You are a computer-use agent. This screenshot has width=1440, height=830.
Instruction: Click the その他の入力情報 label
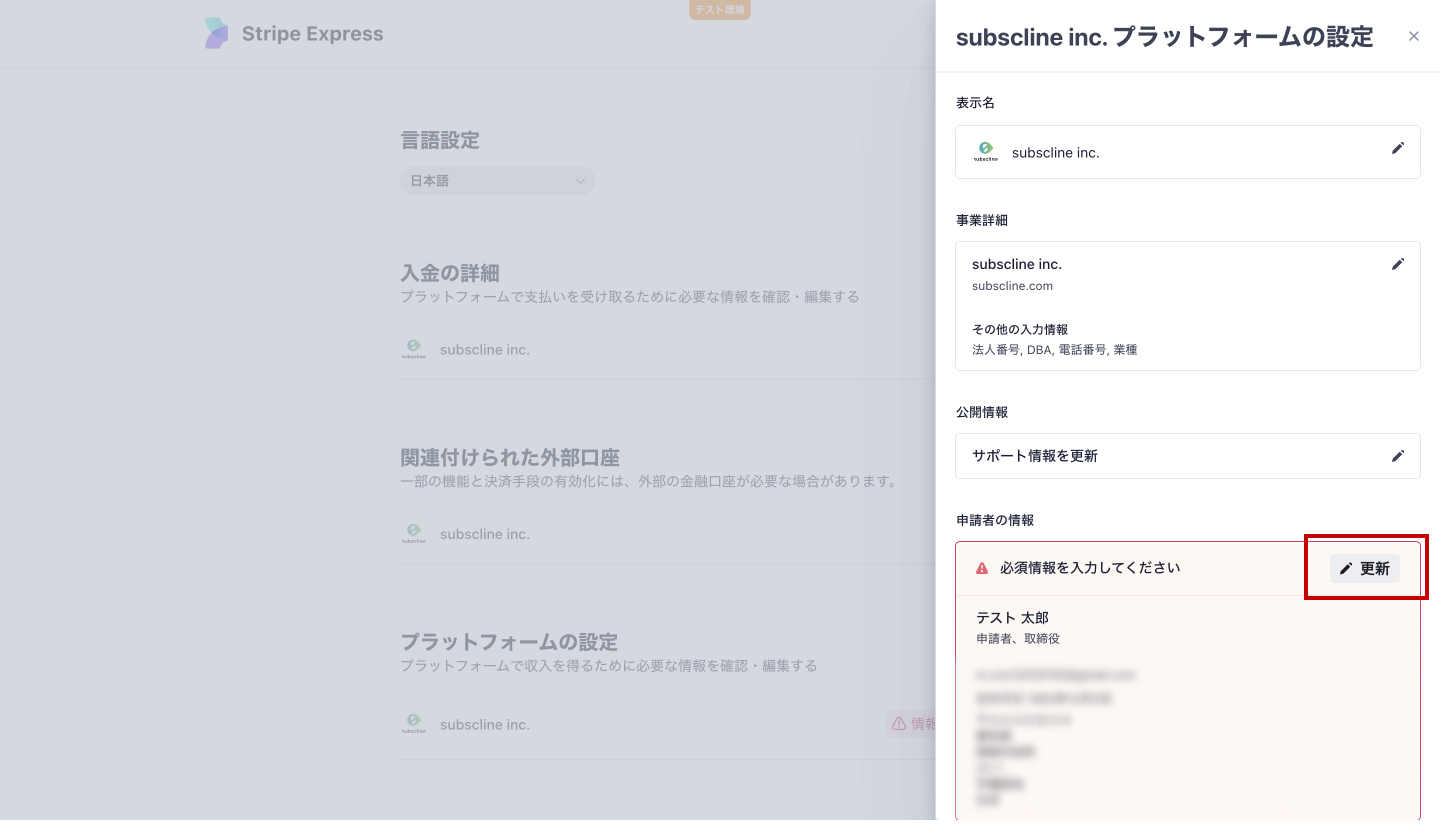click(1020, 329)
